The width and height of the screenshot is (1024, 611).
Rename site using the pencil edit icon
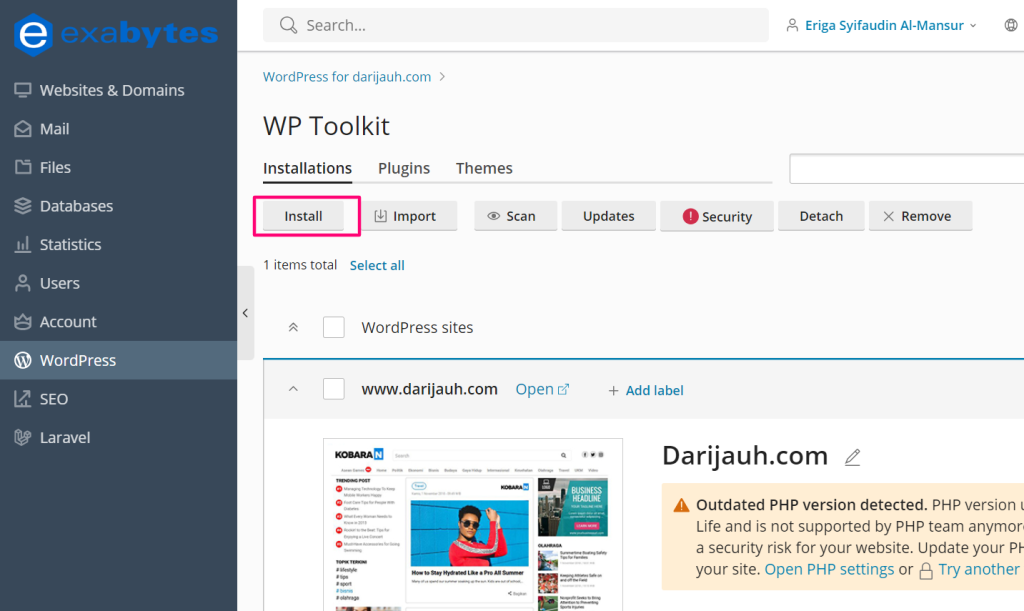coord(852,457)
